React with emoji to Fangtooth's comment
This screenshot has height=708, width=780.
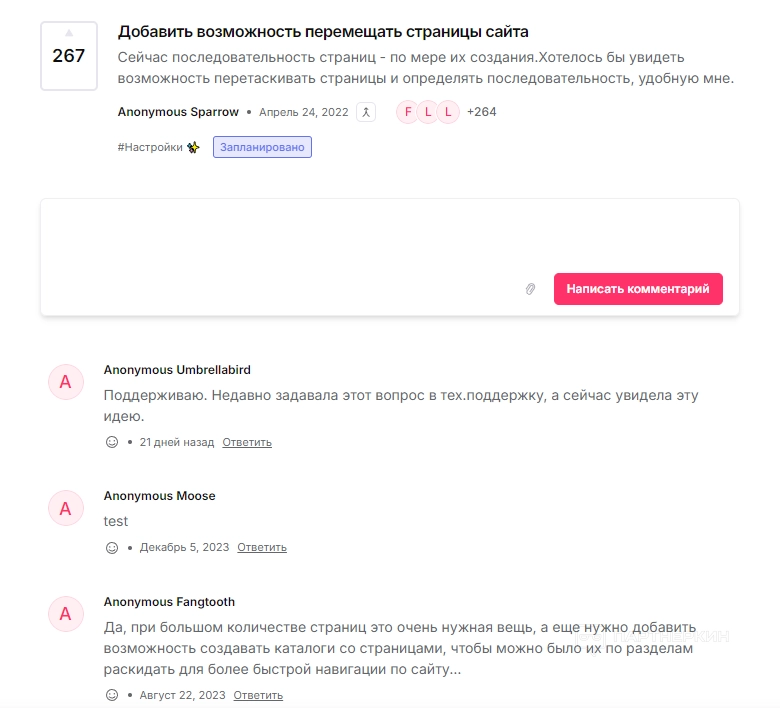(112, 695)
